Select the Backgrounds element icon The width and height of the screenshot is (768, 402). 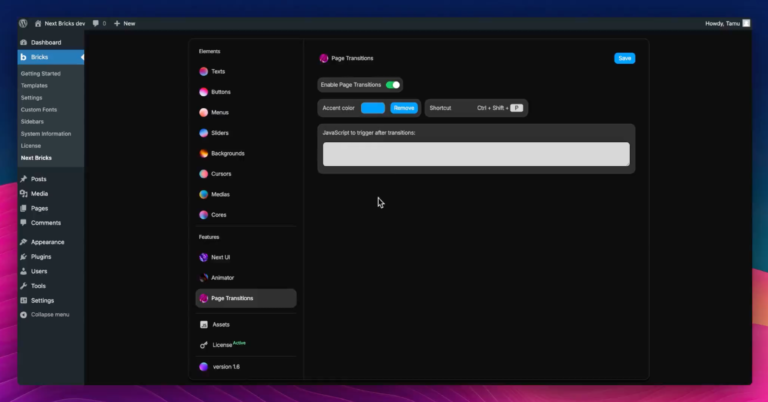coord(203,153)
